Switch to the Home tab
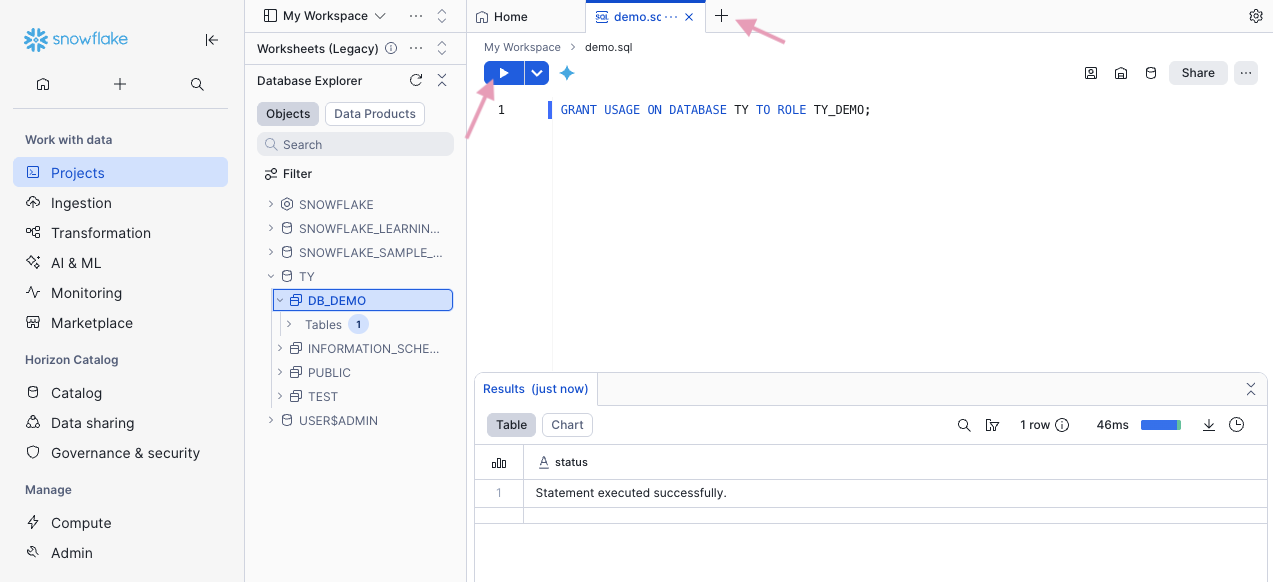Viewport: 1273px width, 582px height. 501,17
